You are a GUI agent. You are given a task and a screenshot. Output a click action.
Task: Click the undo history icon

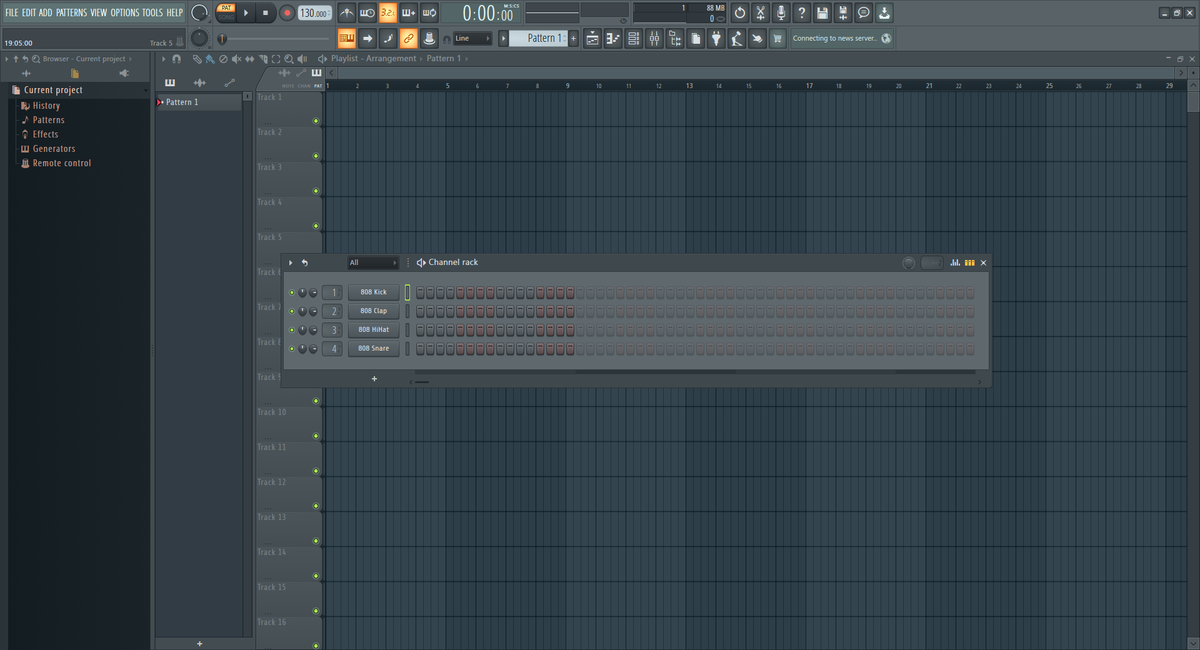click(739, 13)
